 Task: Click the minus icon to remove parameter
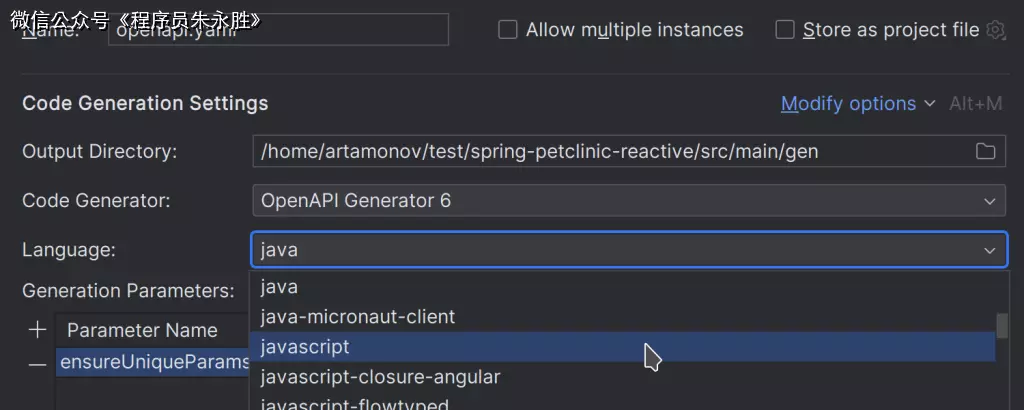point(38,364)
